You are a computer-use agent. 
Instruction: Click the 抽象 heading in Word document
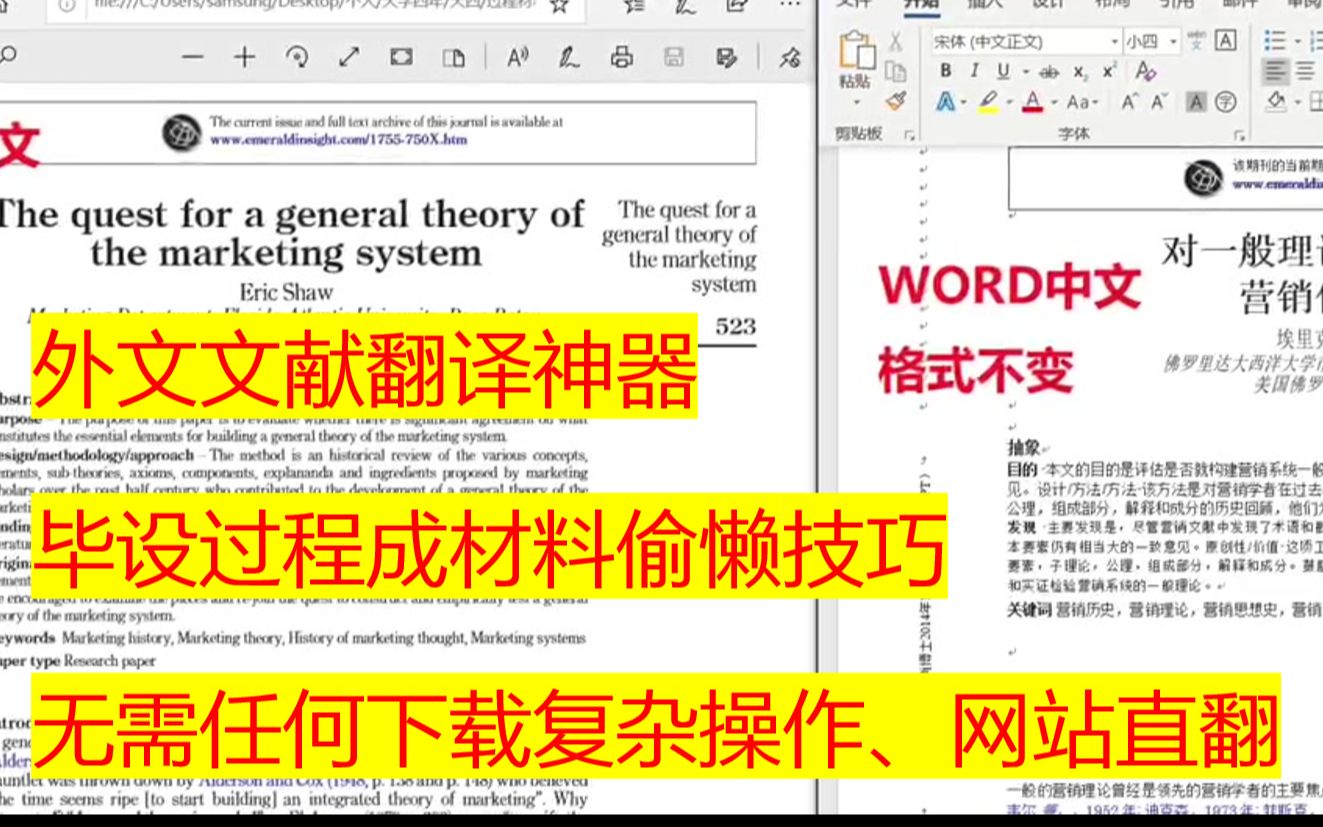1024,448
